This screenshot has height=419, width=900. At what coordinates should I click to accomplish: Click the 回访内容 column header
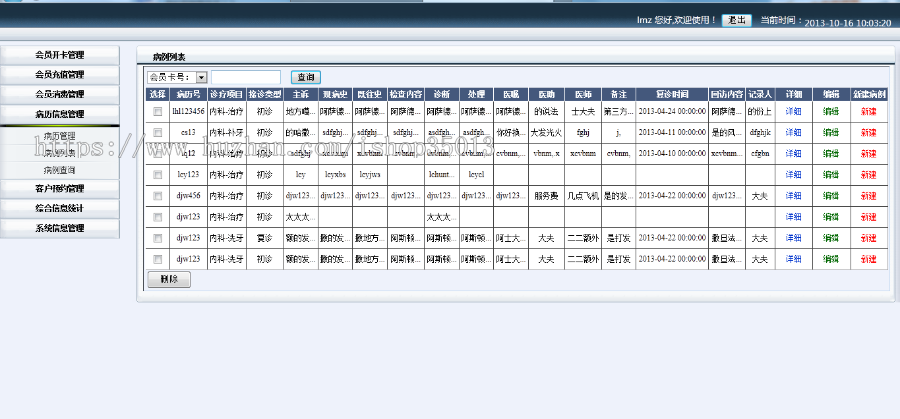[x=727, y=94]
